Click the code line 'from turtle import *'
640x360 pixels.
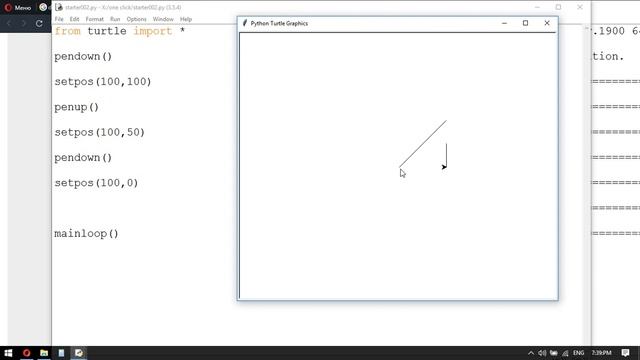120,31
